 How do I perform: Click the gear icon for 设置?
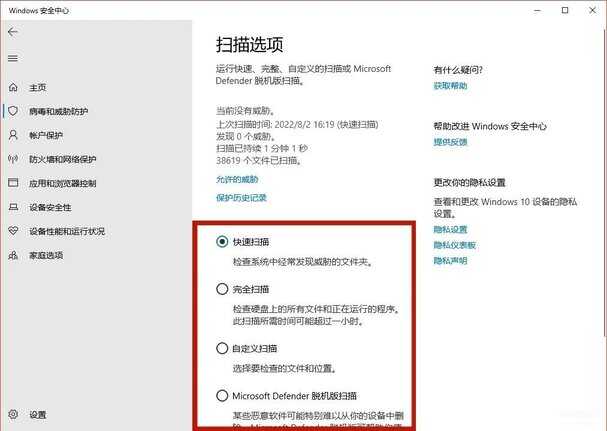pyautogui.click(x=13, y=414)
